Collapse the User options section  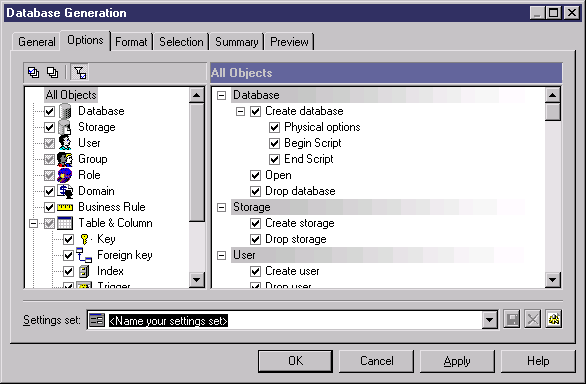pos(222,255)
